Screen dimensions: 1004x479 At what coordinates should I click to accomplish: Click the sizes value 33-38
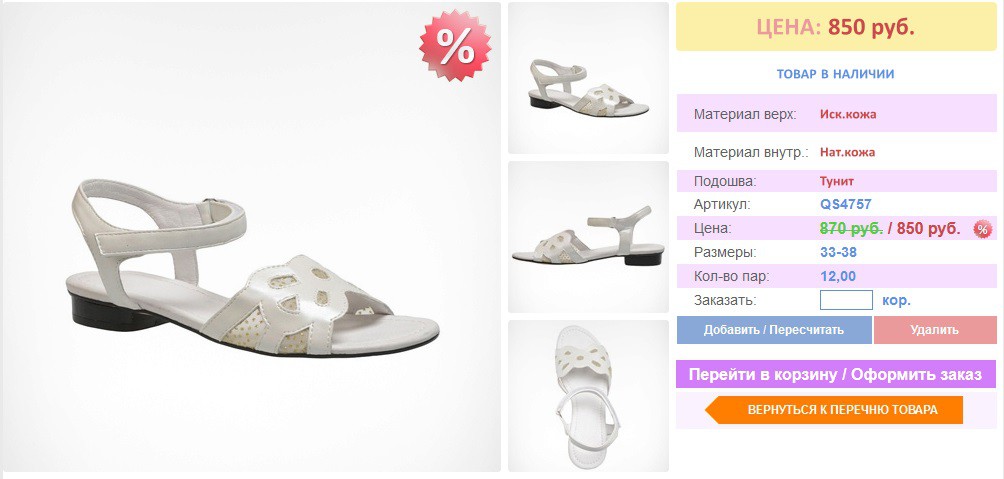(x=838, y=252)
